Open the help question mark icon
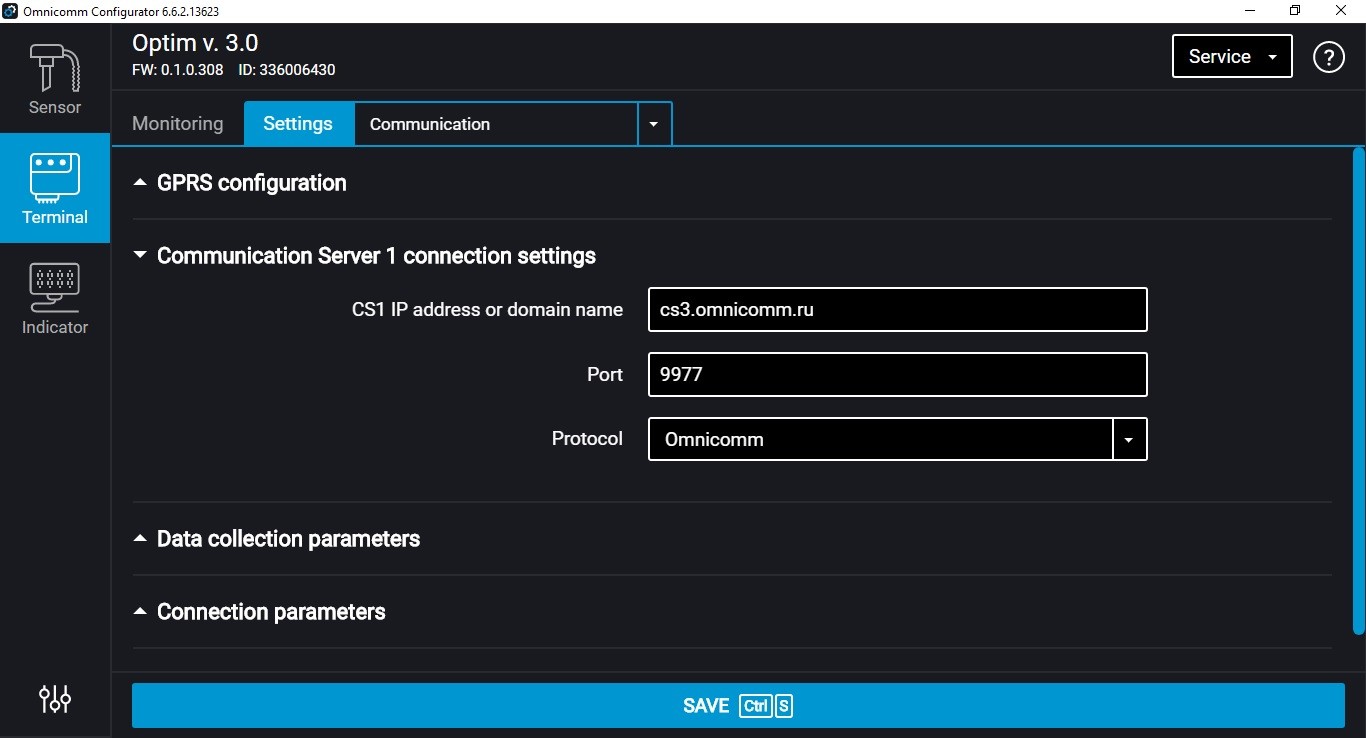 coord(1328,57)
